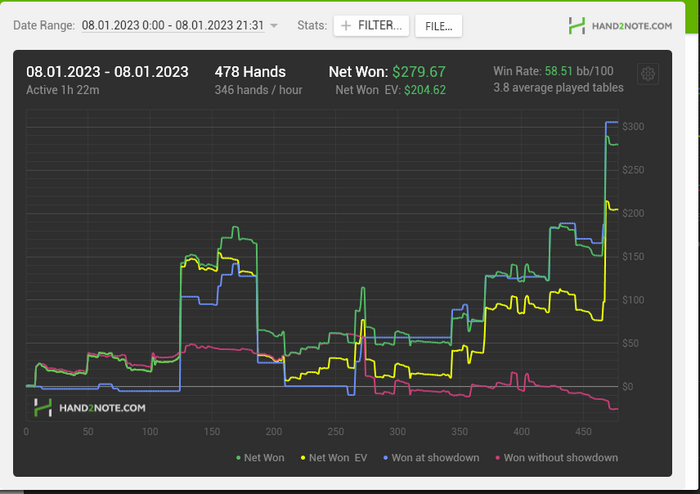700x494 pixels.
Task: Toggle the Net Won EV legend entry
Action: (333, 457)
